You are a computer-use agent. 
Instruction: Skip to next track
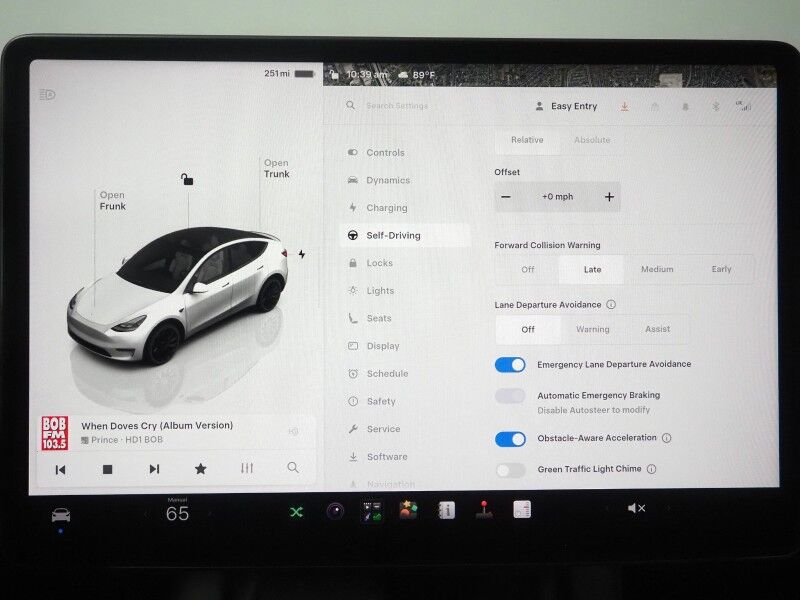point(154,469)
